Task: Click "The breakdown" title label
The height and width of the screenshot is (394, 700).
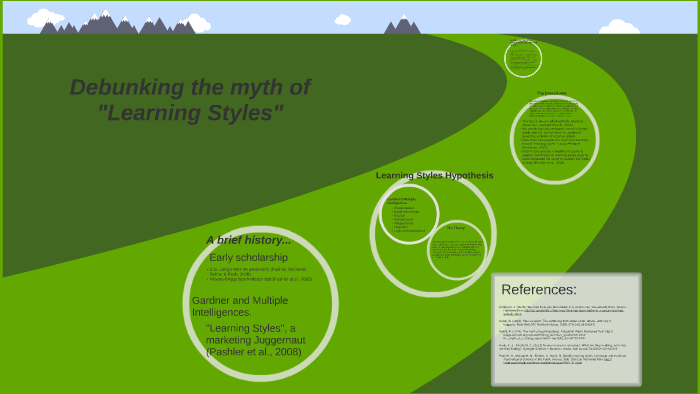Action: pyautogui.click(x=551, y=93)
